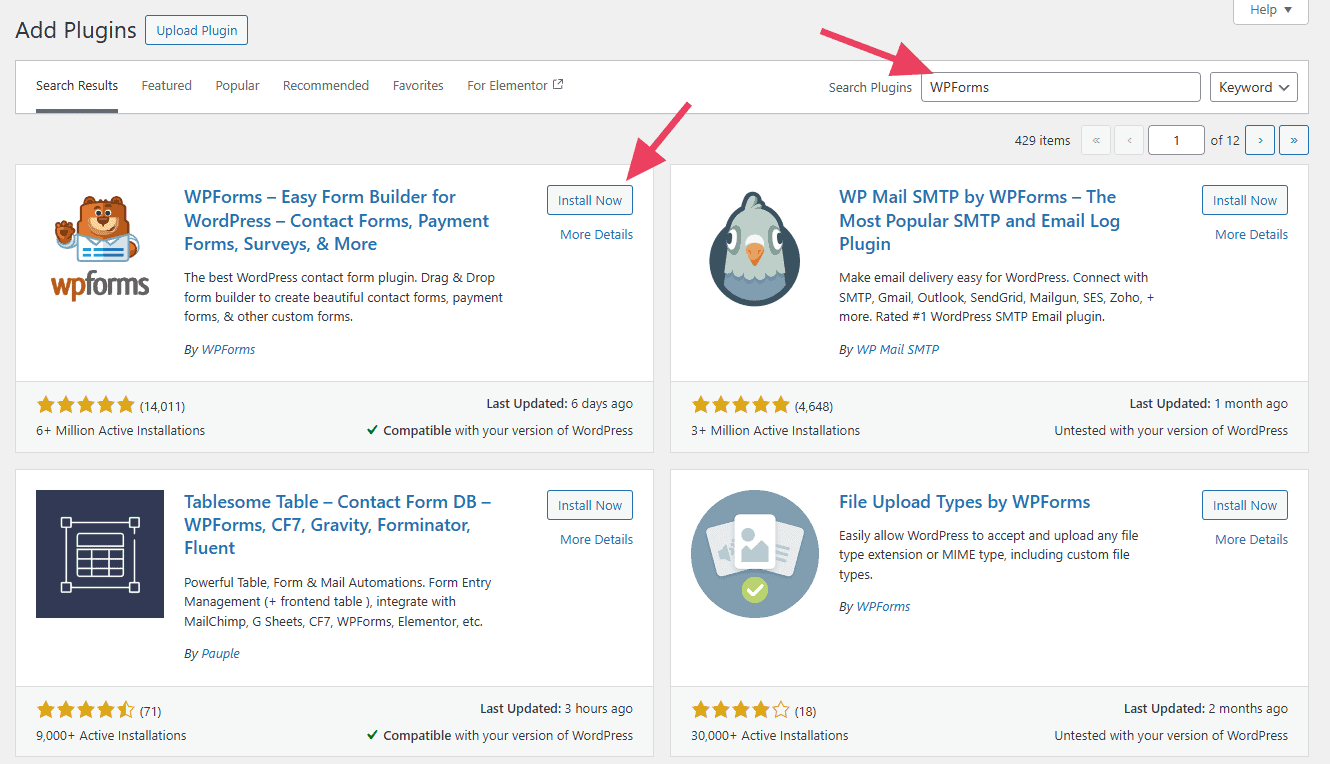The height and width of the screenshot is (764, 1330).
Task: Focus the Search Plugins input field
Action: pos(1060,87)
